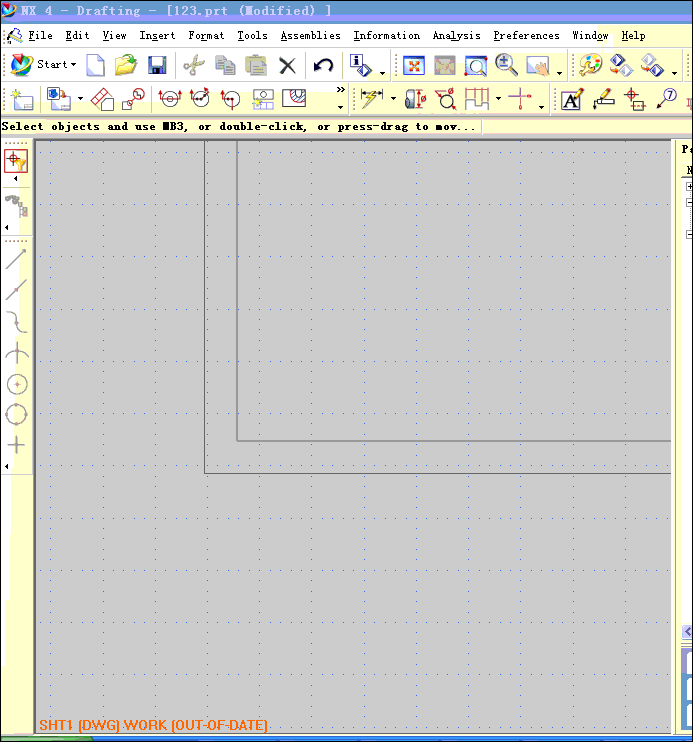Viewport: 693px width, 742px height.
Task: Click the New Sheet icon
Action: coord(22,99)
